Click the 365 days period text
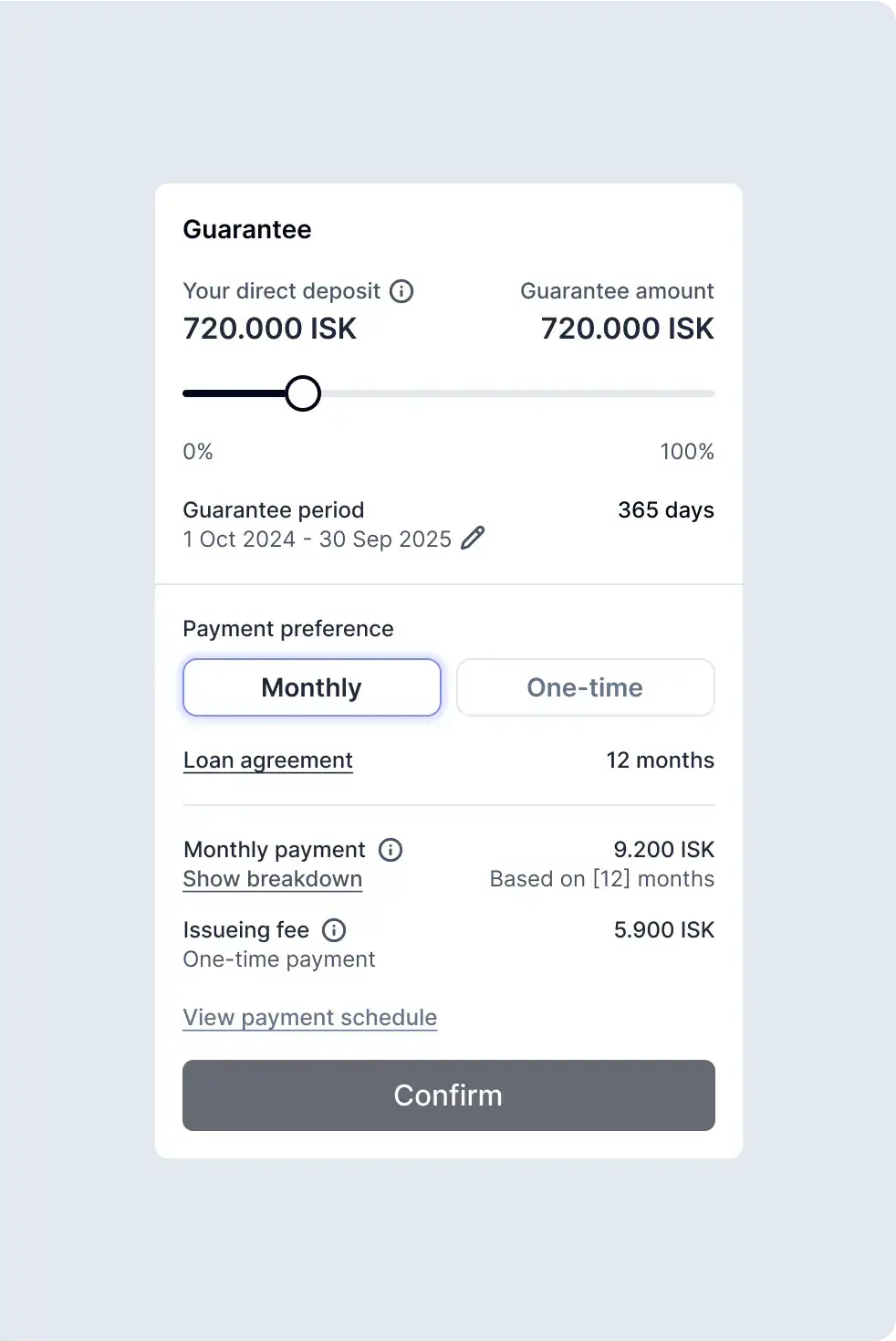896x1341 pixels. coord(666,510)
